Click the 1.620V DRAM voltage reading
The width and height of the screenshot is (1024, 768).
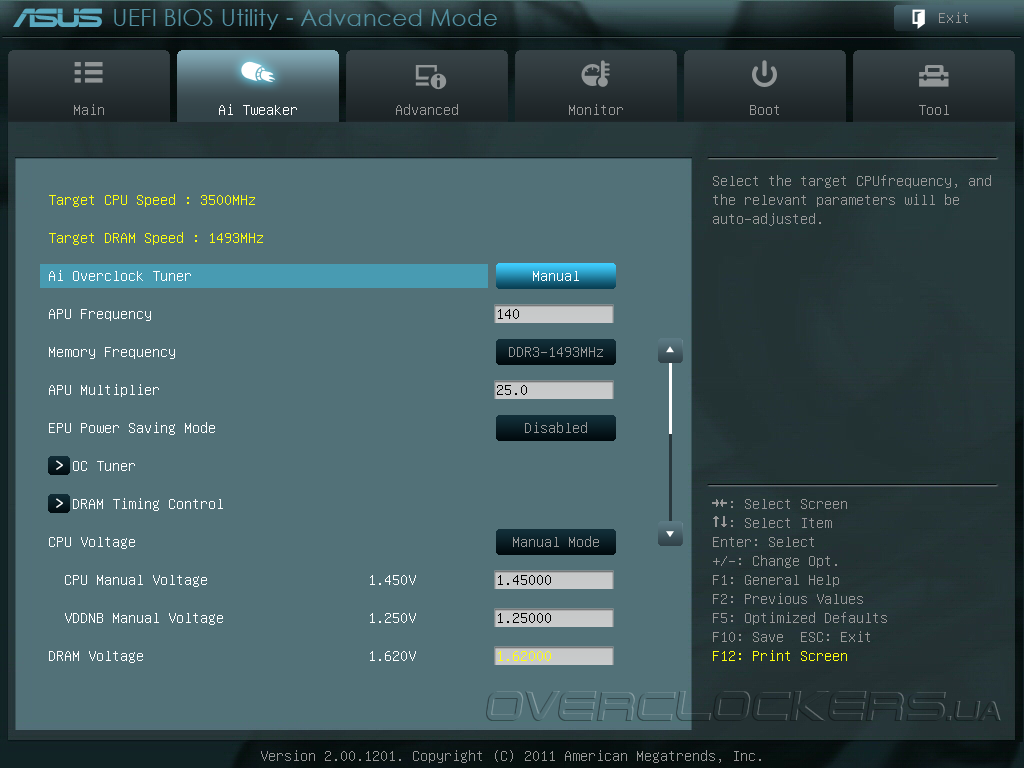[x=392, y=656]
